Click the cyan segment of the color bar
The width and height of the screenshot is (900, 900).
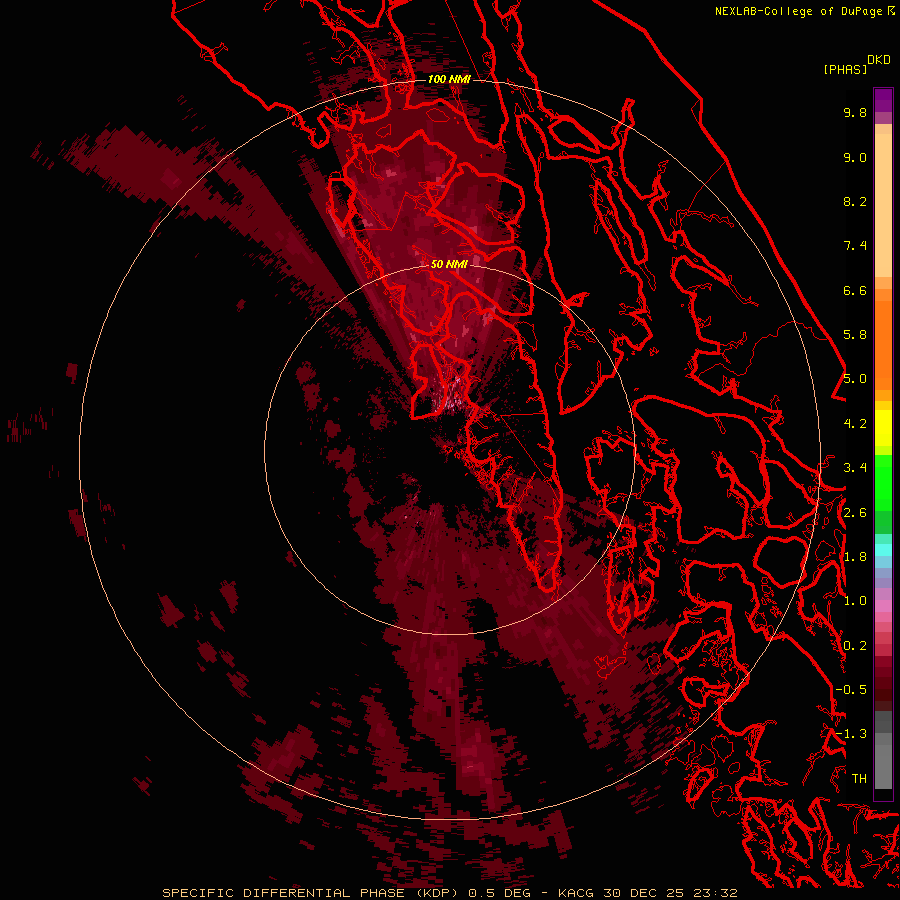point(883,549)
